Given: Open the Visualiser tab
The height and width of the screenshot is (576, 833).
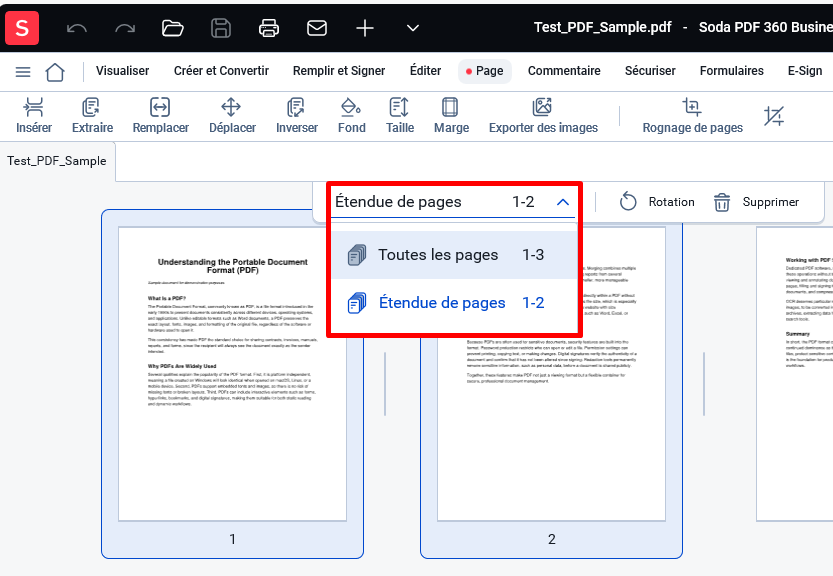Looking at the screenshot, I should [122, 71].
